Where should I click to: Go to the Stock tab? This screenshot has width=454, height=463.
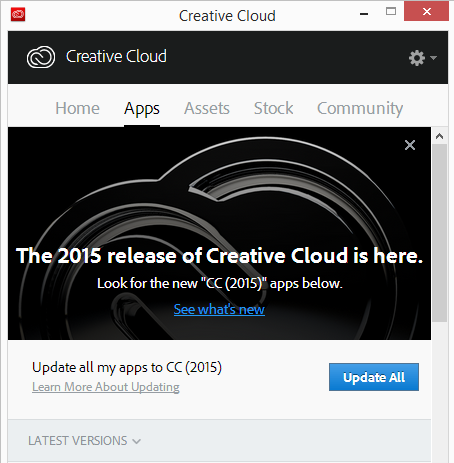pyautogui.click(x=274, y=108)
